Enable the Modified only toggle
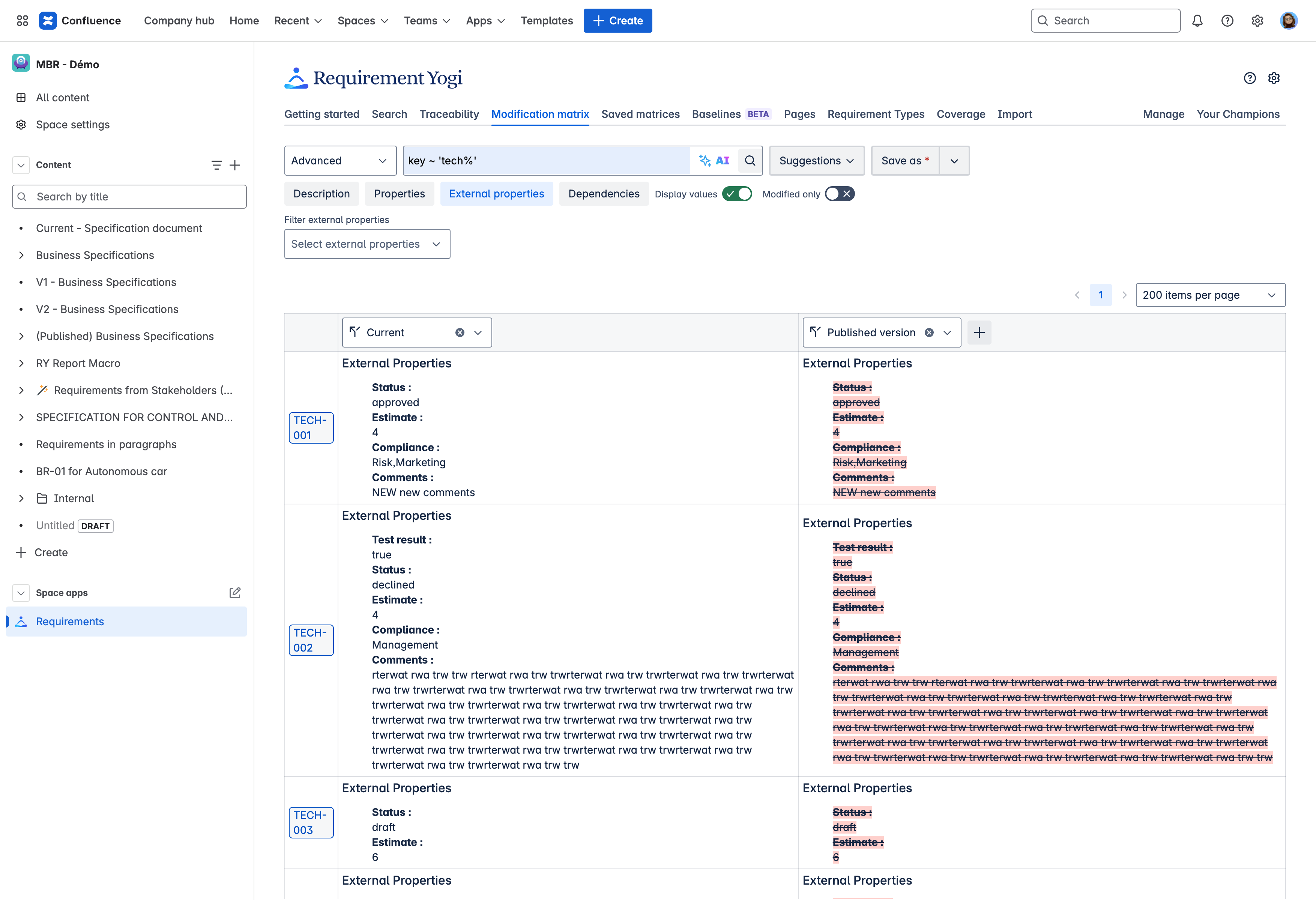 tap(839, 194)
